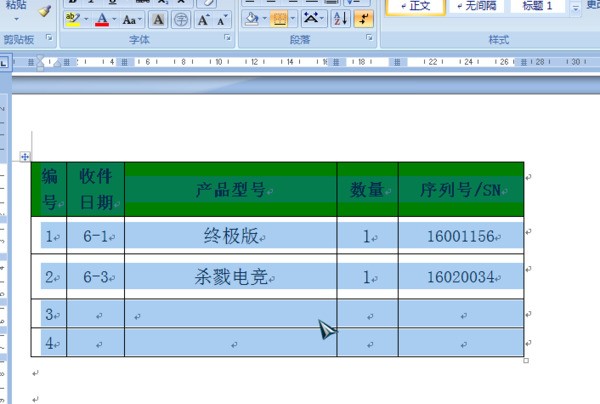Click the date cell 6-3
The width and height of the screenshot is (600, 404).
[96, 277]
